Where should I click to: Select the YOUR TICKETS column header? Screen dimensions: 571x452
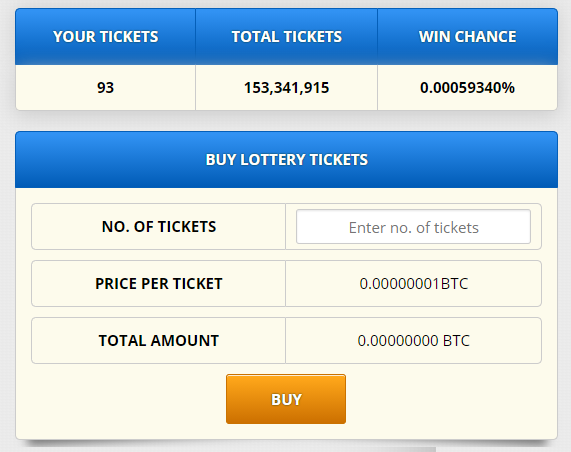[x=106, y=36]
